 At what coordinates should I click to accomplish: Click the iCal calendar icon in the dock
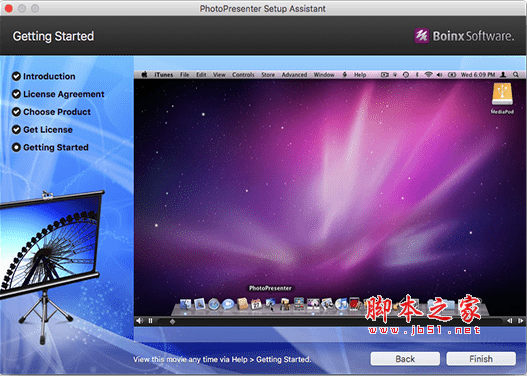pos(257,304)
